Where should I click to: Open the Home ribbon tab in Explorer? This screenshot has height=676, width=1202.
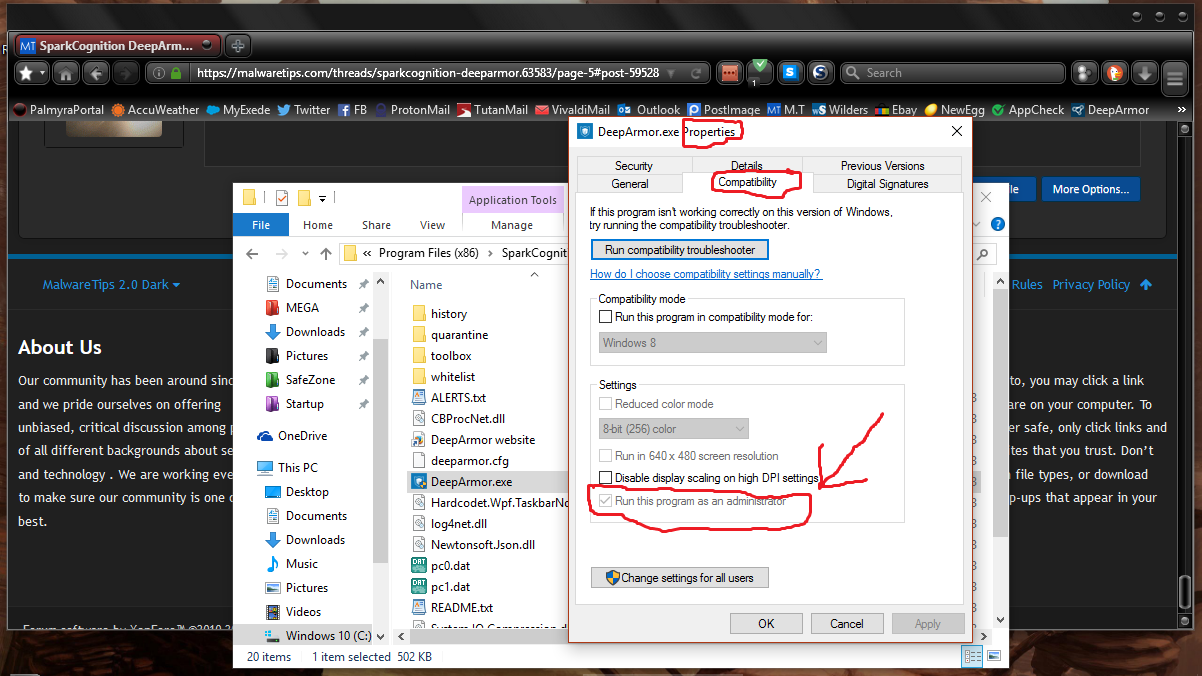pyautogui.click(x=318, y=225)
